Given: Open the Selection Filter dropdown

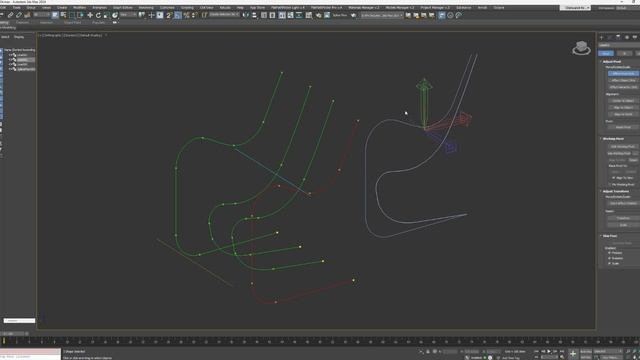Looking at the screenshot, I should [41, 15].
